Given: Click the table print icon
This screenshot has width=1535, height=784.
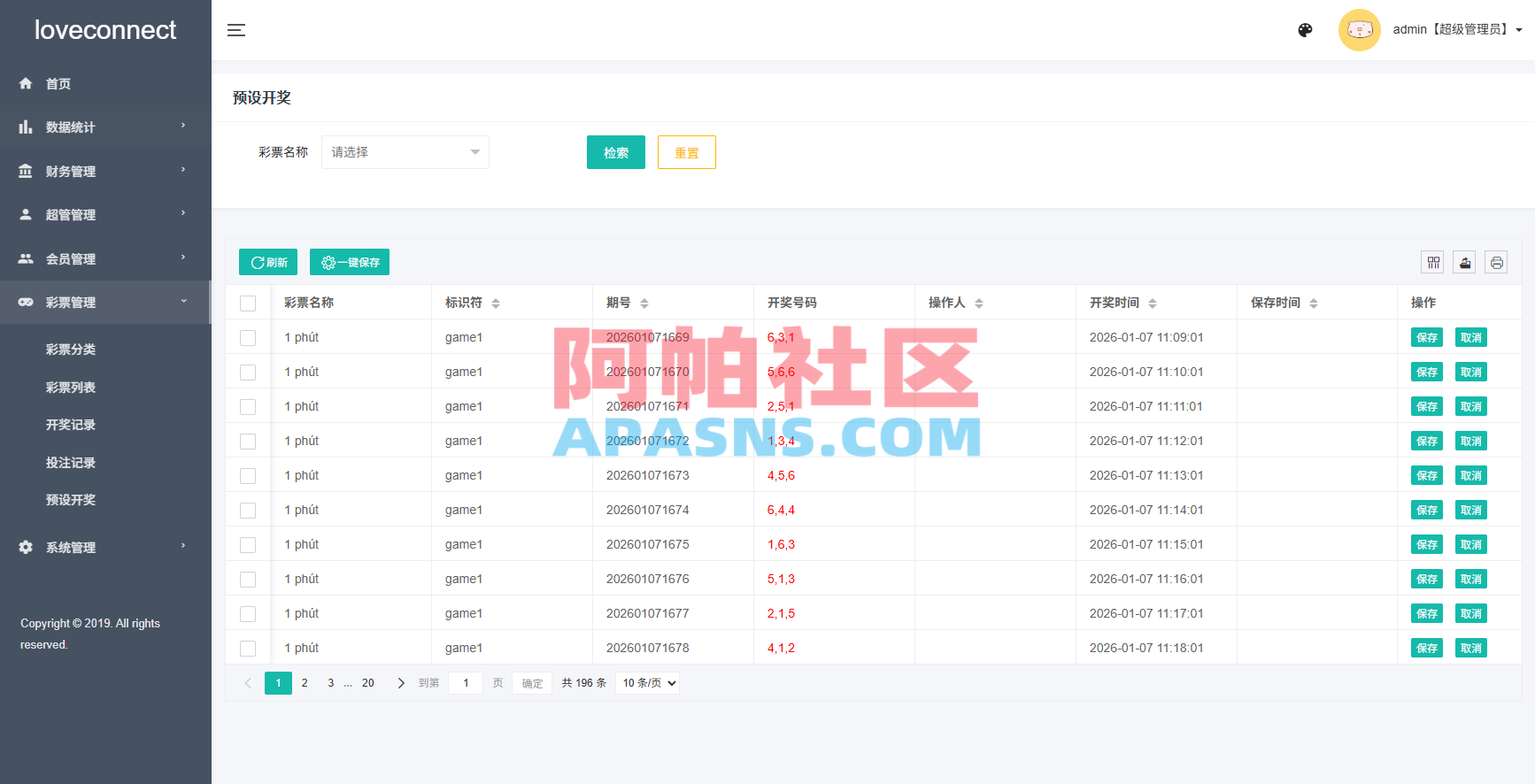Looking at the screenshot, I should [1496, 262].
